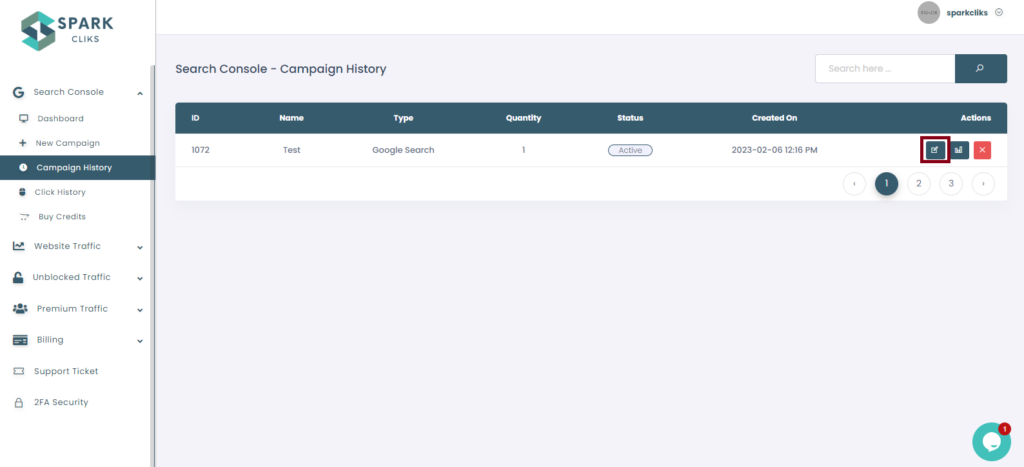Open the sparkcliks account dropdown arrow

point(999,12)
